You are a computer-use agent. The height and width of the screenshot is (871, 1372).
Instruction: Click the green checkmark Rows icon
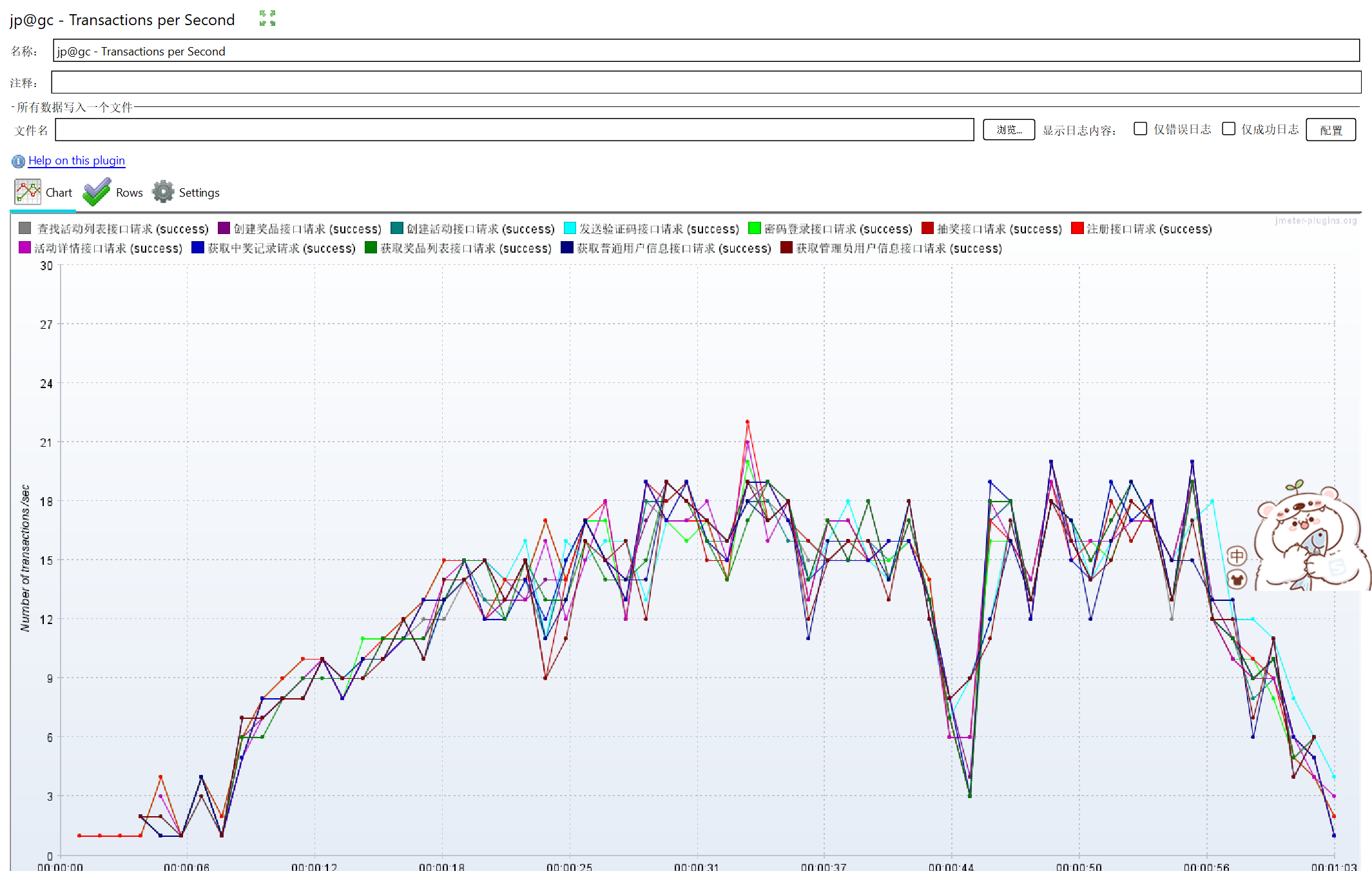pos(97,192)
